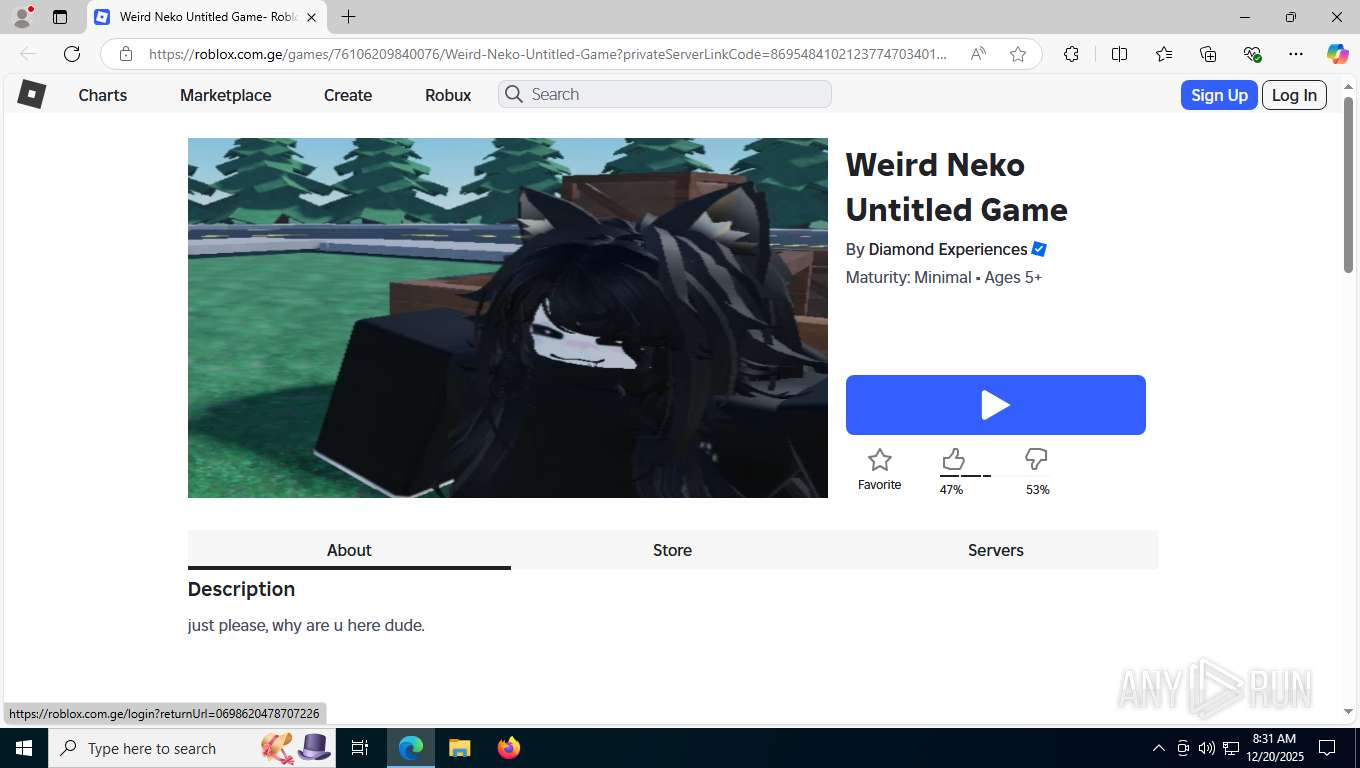Click the Sign Up button
Image resolution: width=1360 pixels, height=768 pixels.
(1219, 95)
